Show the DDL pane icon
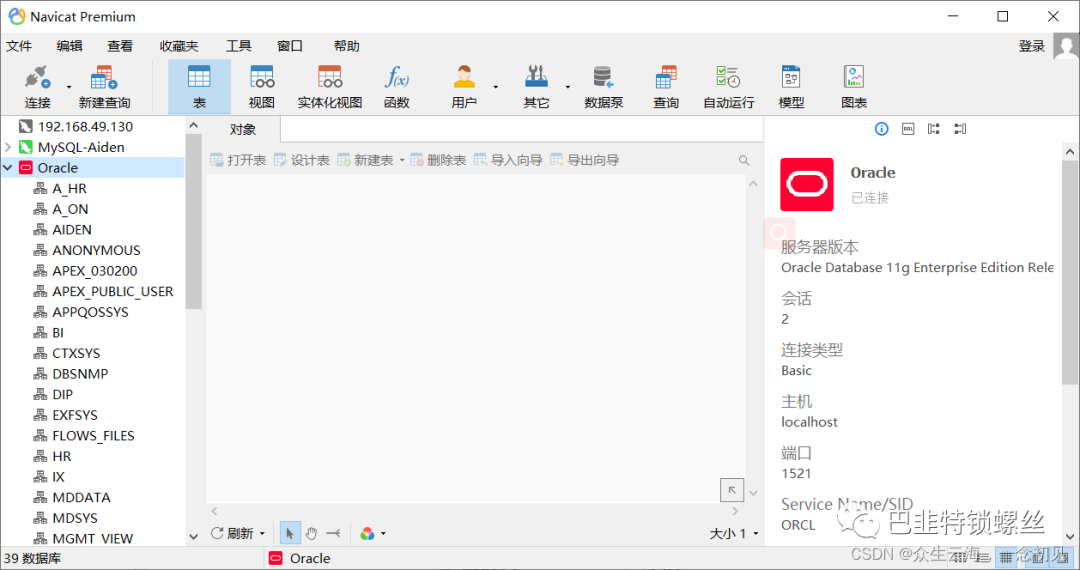Viewport: 1080px width, 570px height. 908,129
